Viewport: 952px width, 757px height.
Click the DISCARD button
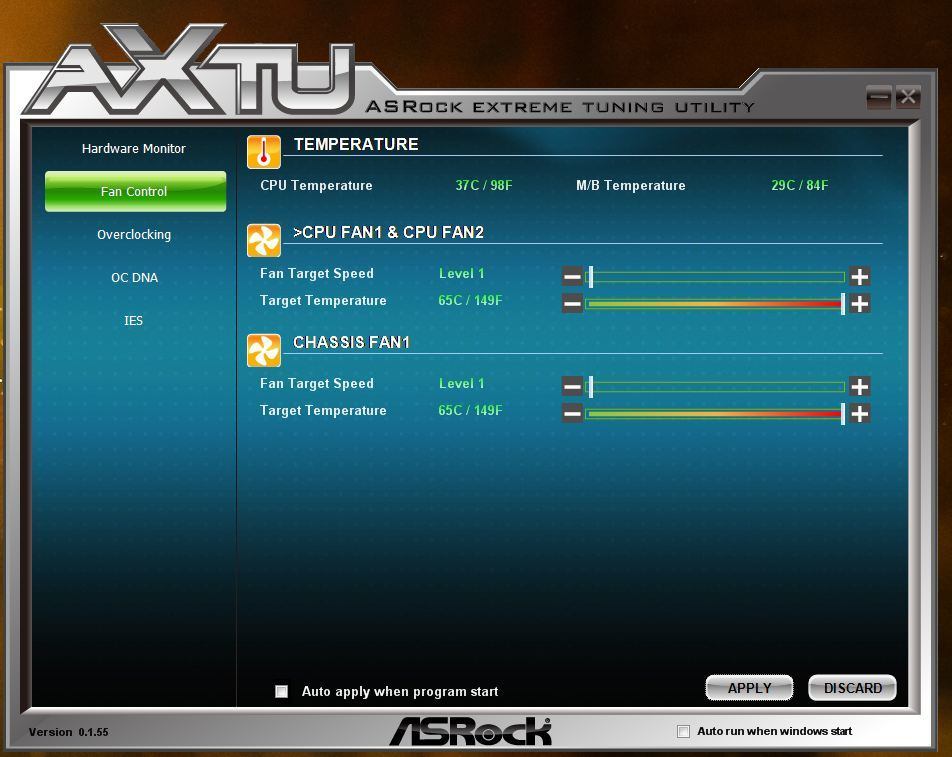[x=852, y=688]
